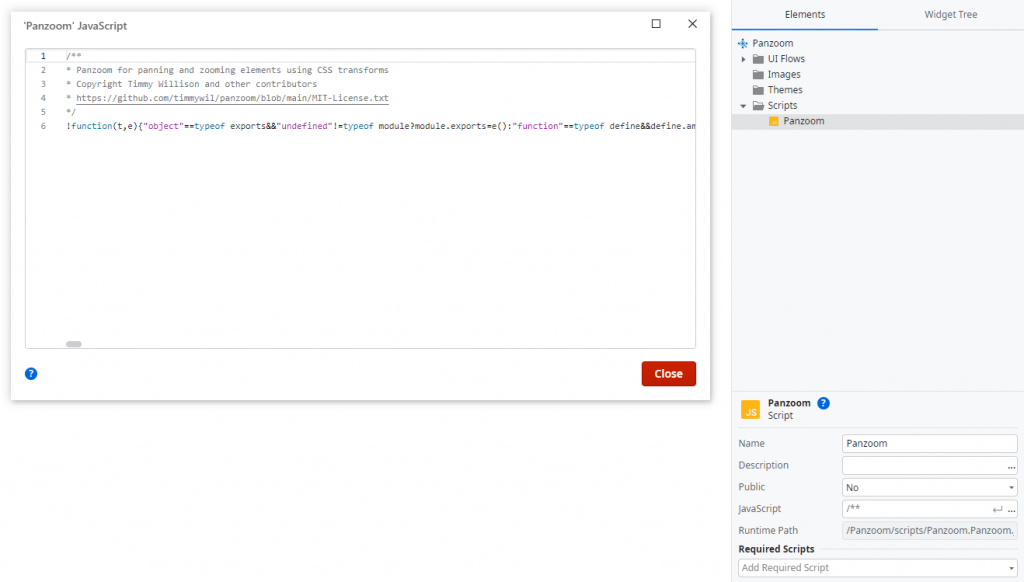Open Description editor with ellipsis button
Image resolution: width=1024 pixels, height=582 pixels.
point(1011,466)
